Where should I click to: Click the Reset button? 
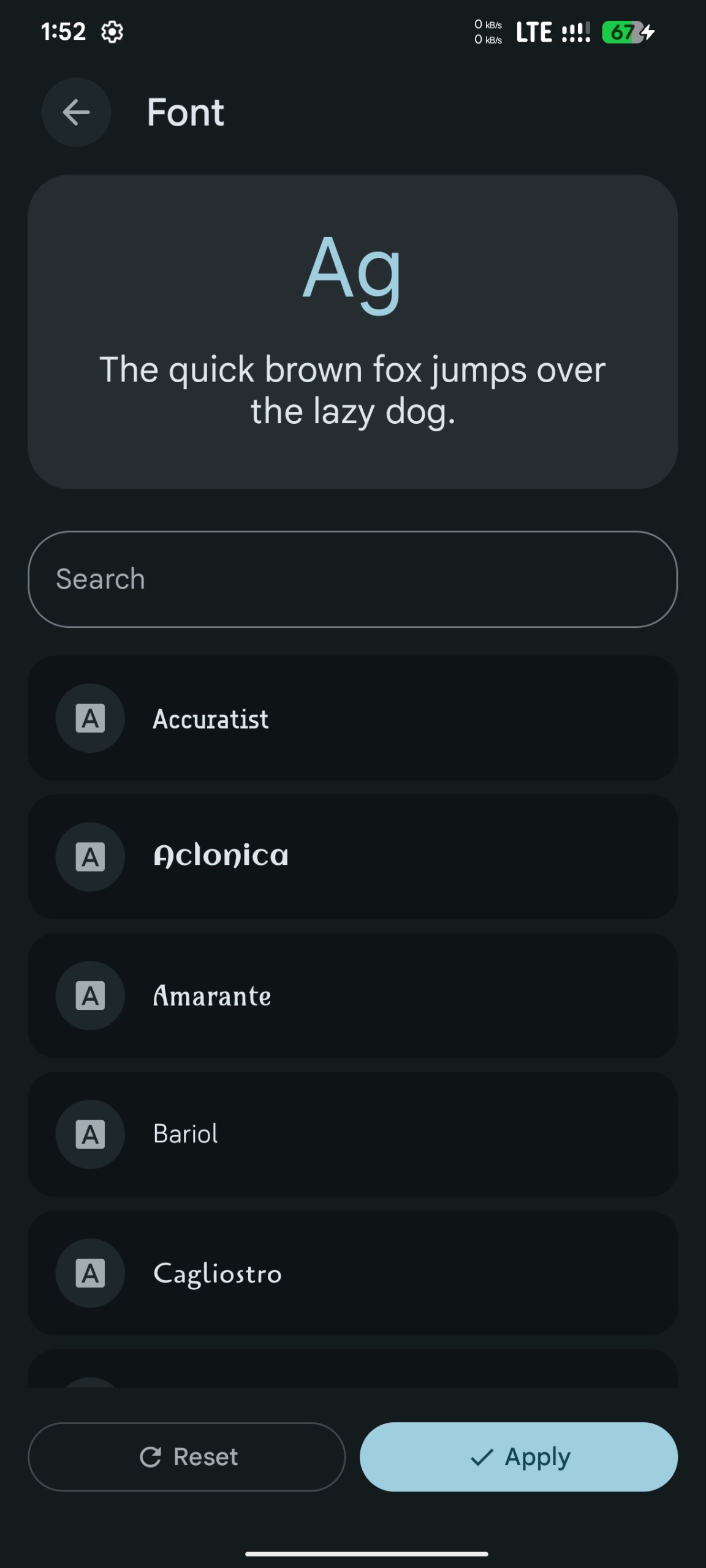coord(187,1457)
